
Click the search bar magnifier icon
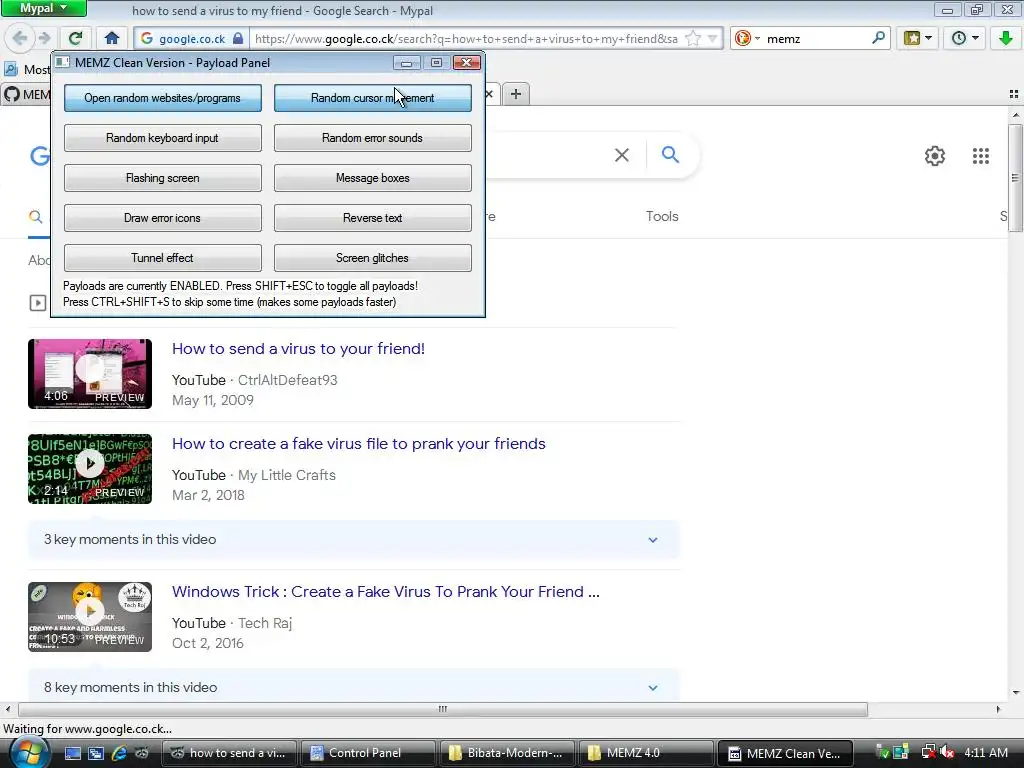tap(878, 38)
